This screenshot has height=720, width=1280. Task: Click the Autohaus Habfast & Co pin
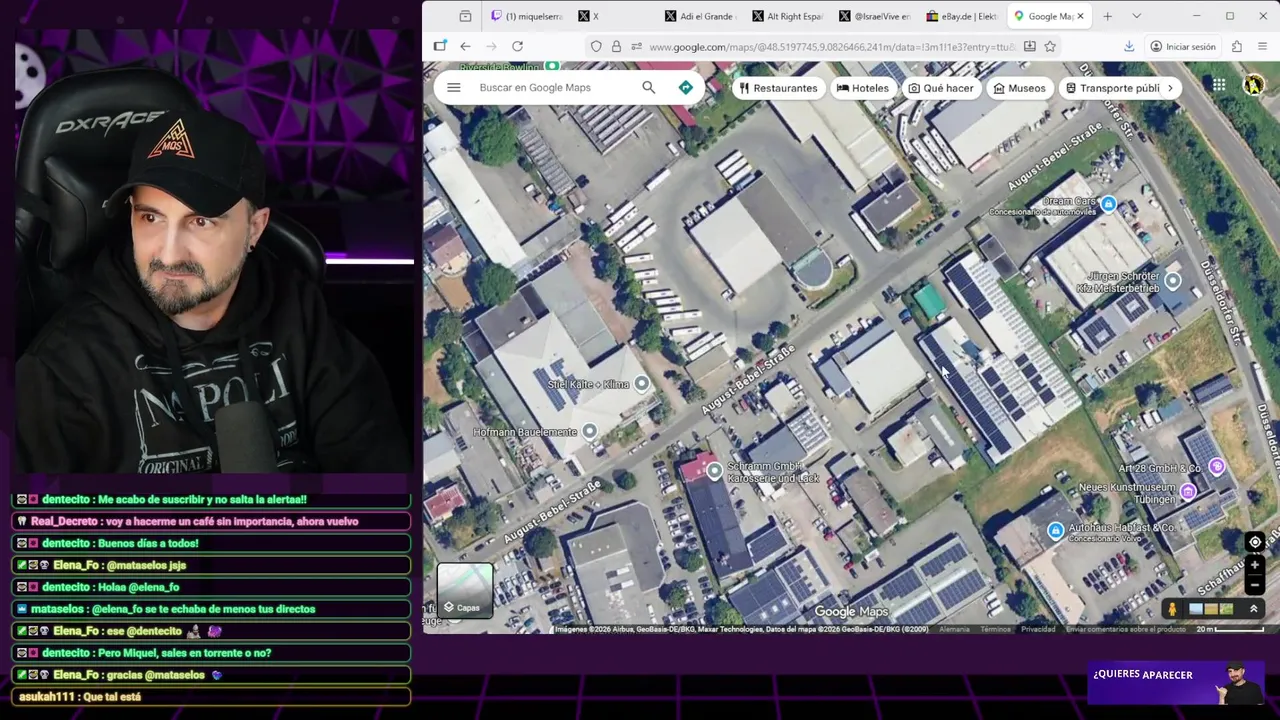[x=1055, y=531]
